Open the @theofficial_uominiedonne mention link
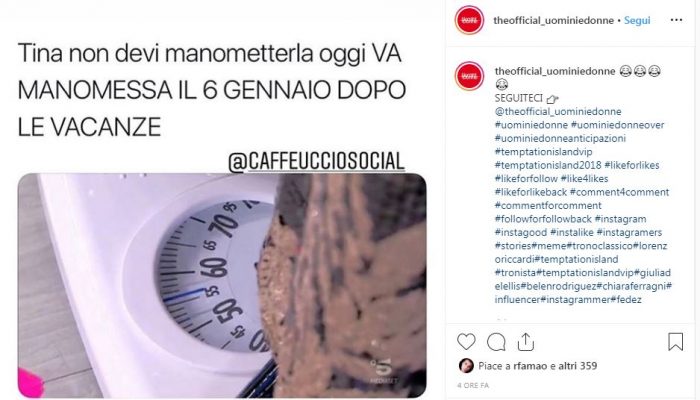Screen dimensions: 700x400 tap(558, 111)
